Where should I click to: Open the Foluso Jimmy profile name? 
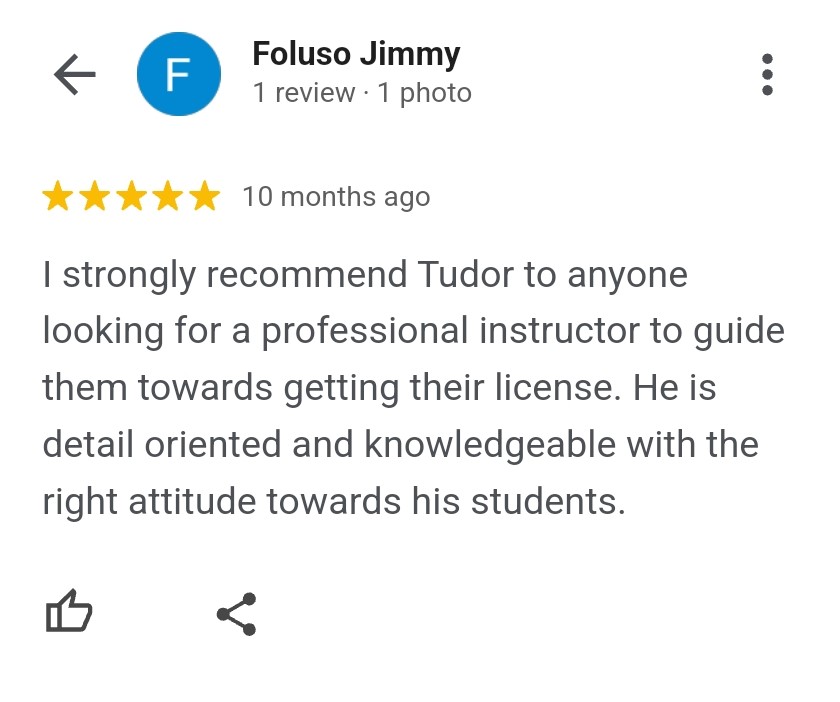356,53
